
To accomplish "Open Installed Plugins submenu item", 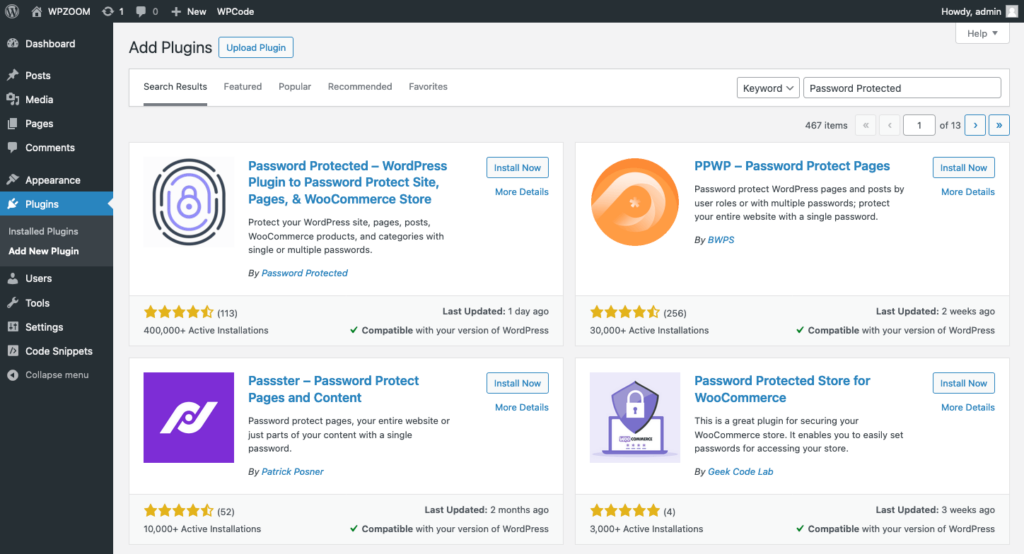I will pyautogui.click(x=43, y=231).
